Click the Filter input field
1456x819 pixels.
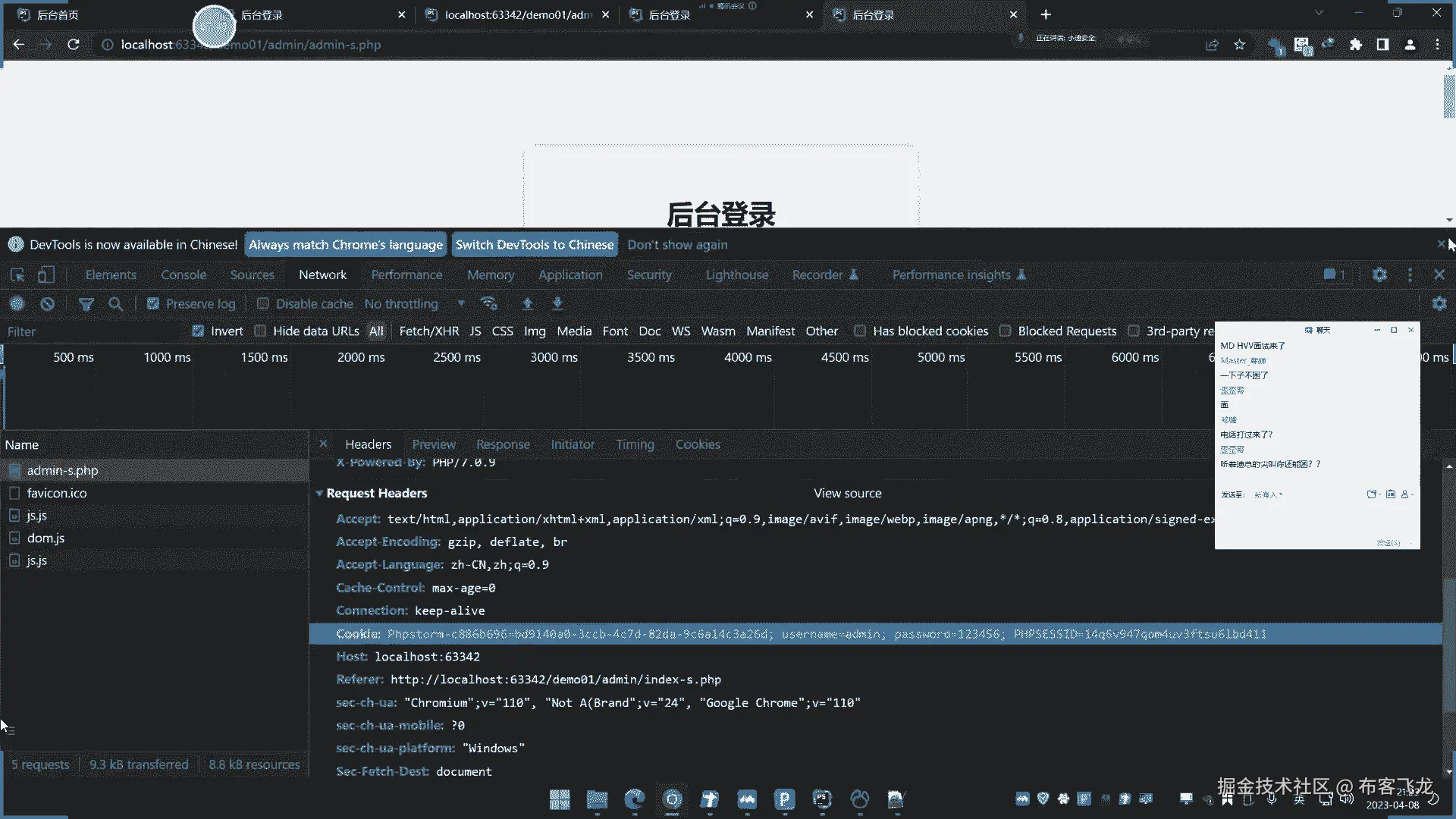pos(91,331)
